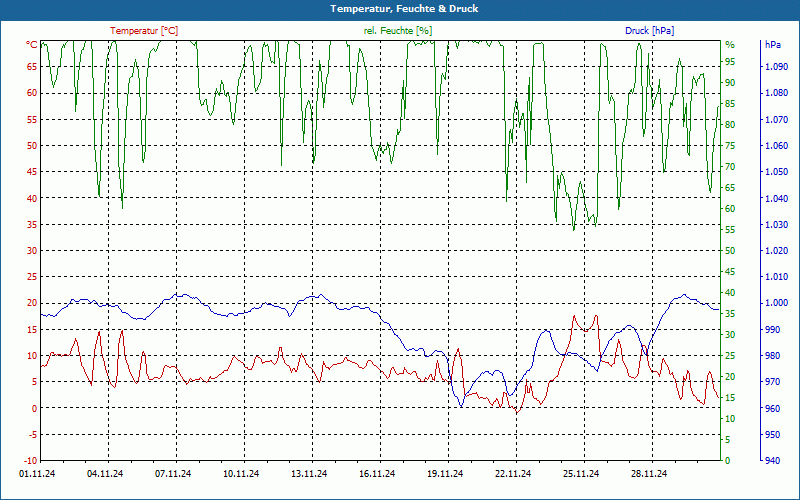
Task: Click the pressure axis value 1.090
Action: point(776,66)
